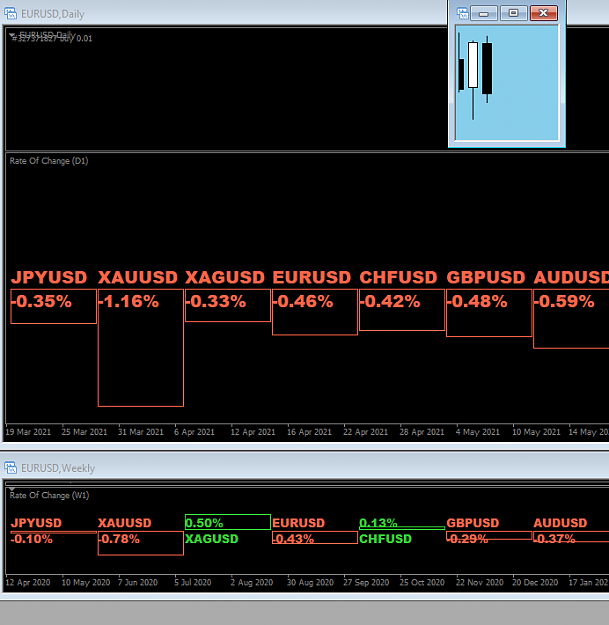Click AUDUSD label in the W1 panel

point(560,523)
